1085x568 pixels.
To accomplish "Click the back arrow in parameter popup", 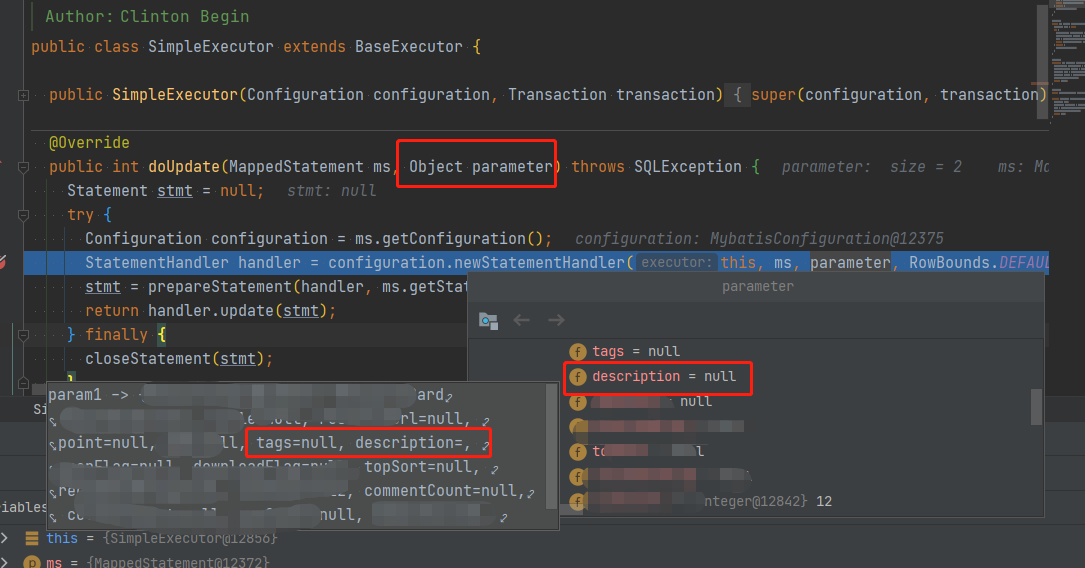I will click(x=521, y=320).
